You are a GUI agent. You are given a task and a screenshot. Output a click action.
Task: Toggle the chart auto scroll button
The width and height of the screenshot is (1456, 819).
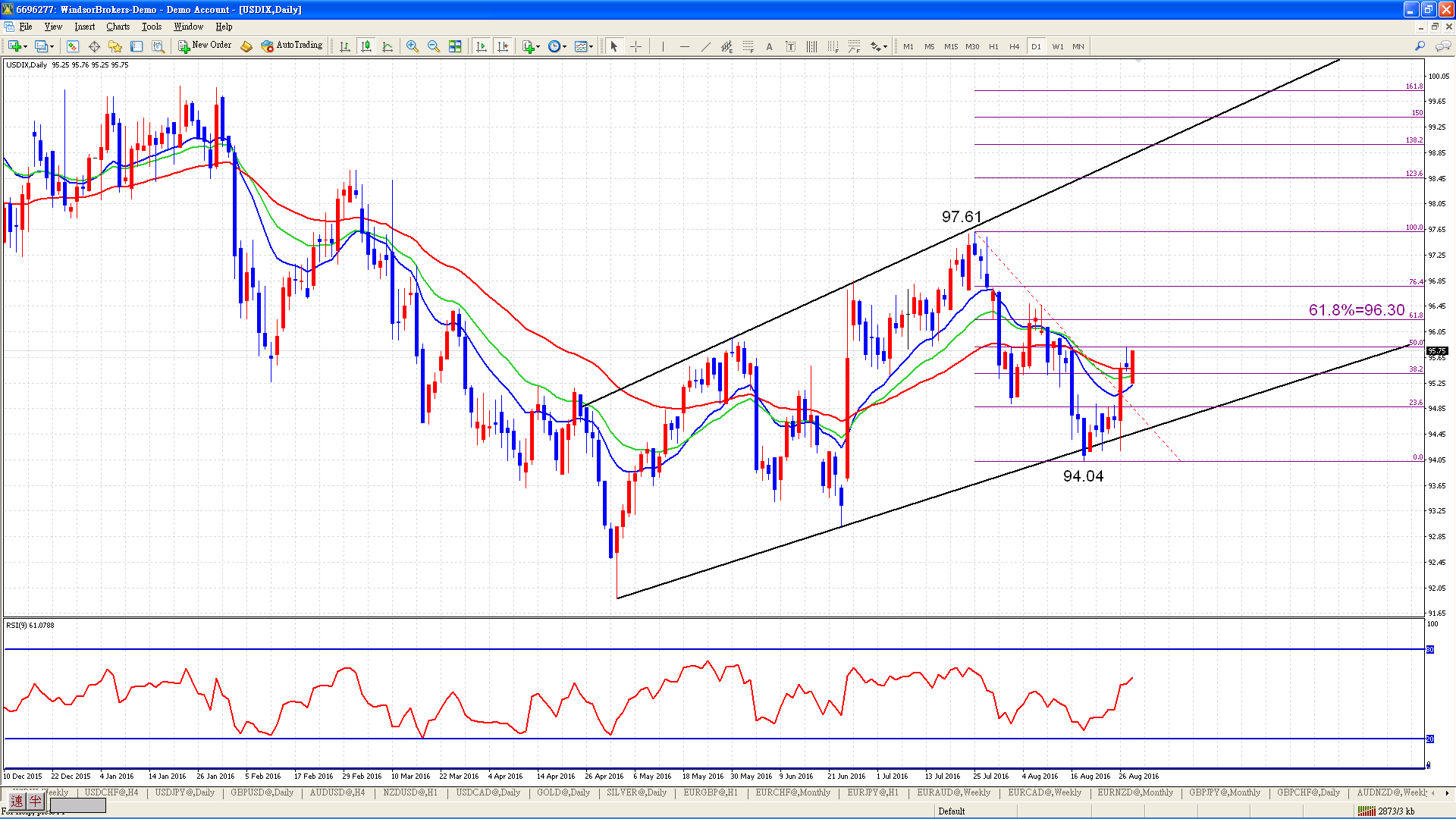coord(481,46)
